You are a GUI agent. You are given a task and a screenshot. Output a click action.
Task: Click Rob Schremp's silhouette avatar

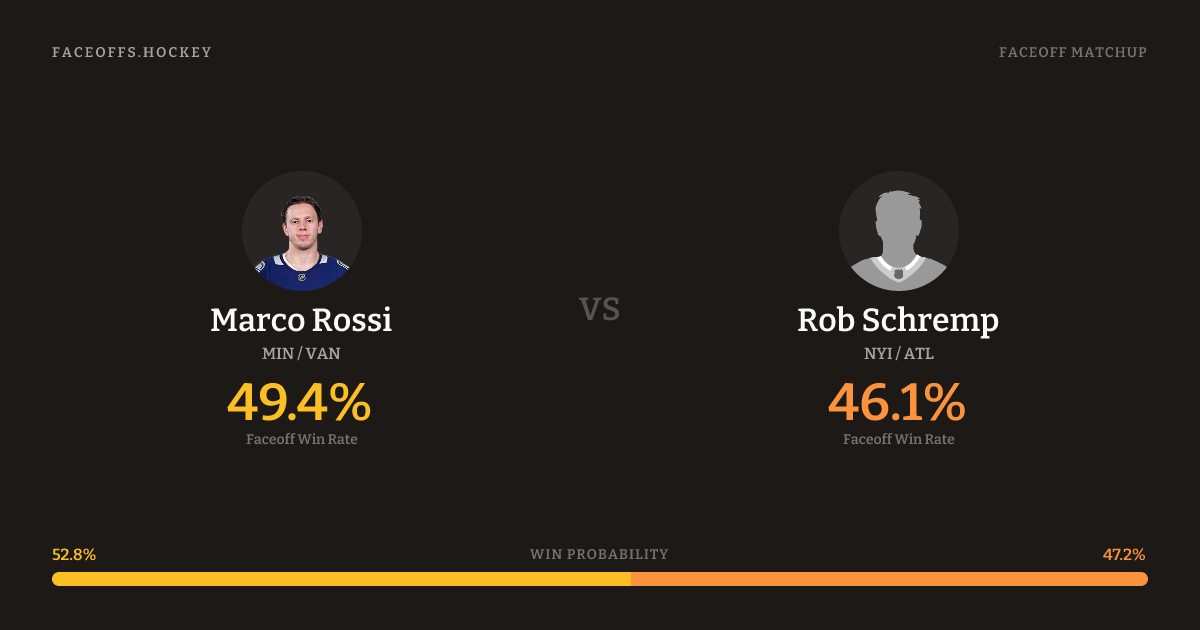point(898,231)
